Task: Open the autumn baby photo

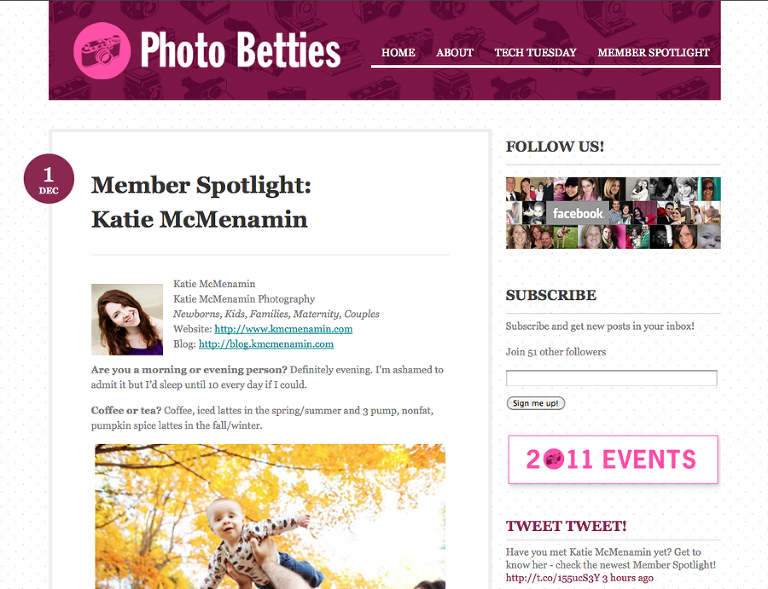Action: pyautogui.click(x=270, y=516)
